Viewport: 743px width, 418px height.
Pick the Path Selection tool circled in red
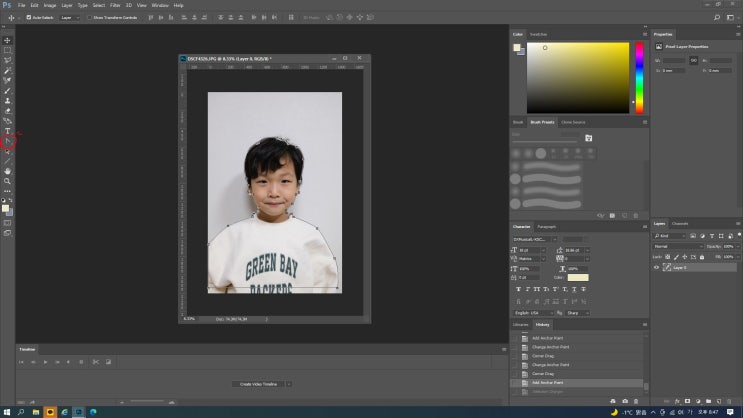[8, 142]
